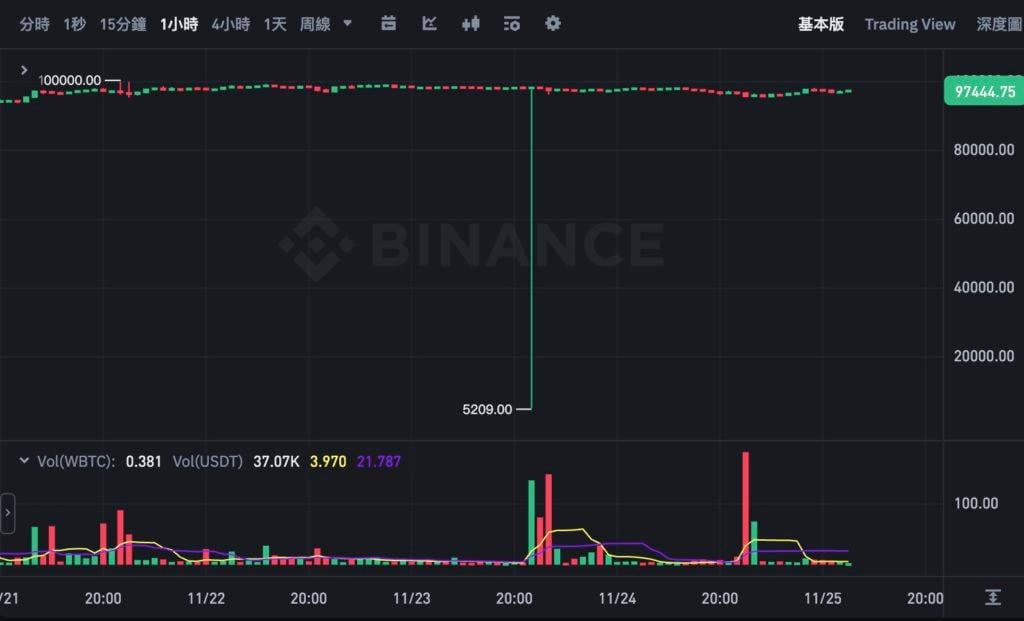Screen dimensions: 1024x621
Task: Open the chart settings gear
Action: click(553, 23)
